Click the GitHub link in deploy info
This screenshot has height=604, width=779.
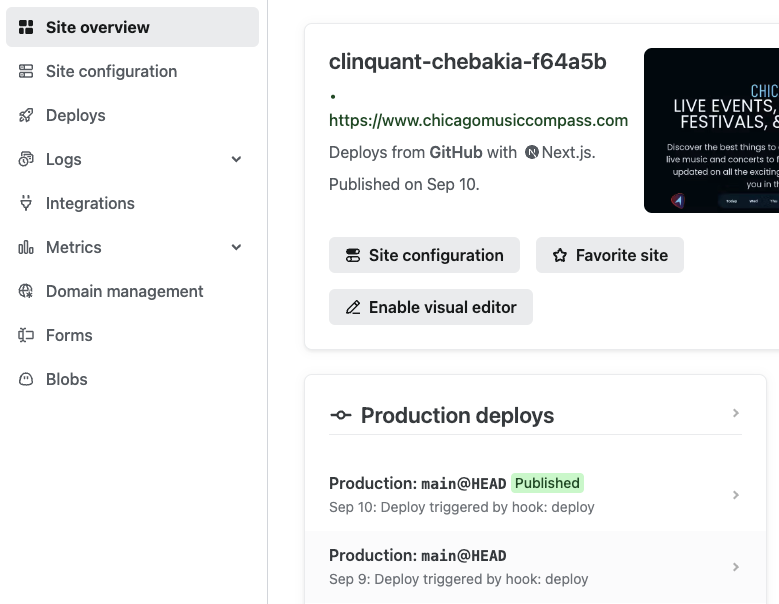[456, 152]
